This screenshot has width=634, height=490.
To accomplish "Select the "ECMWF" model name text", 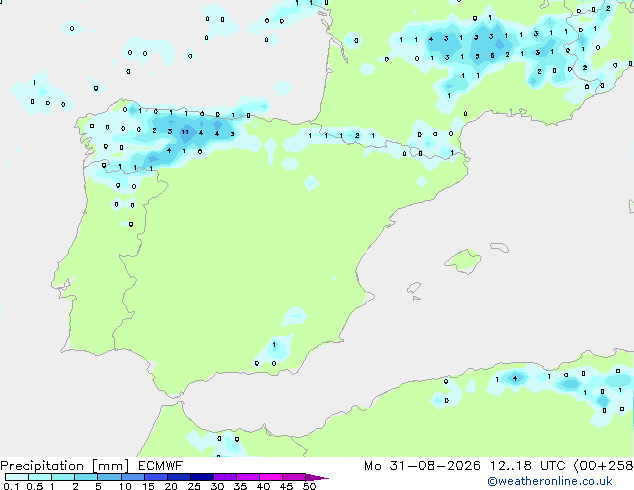I will coord(160,466).
